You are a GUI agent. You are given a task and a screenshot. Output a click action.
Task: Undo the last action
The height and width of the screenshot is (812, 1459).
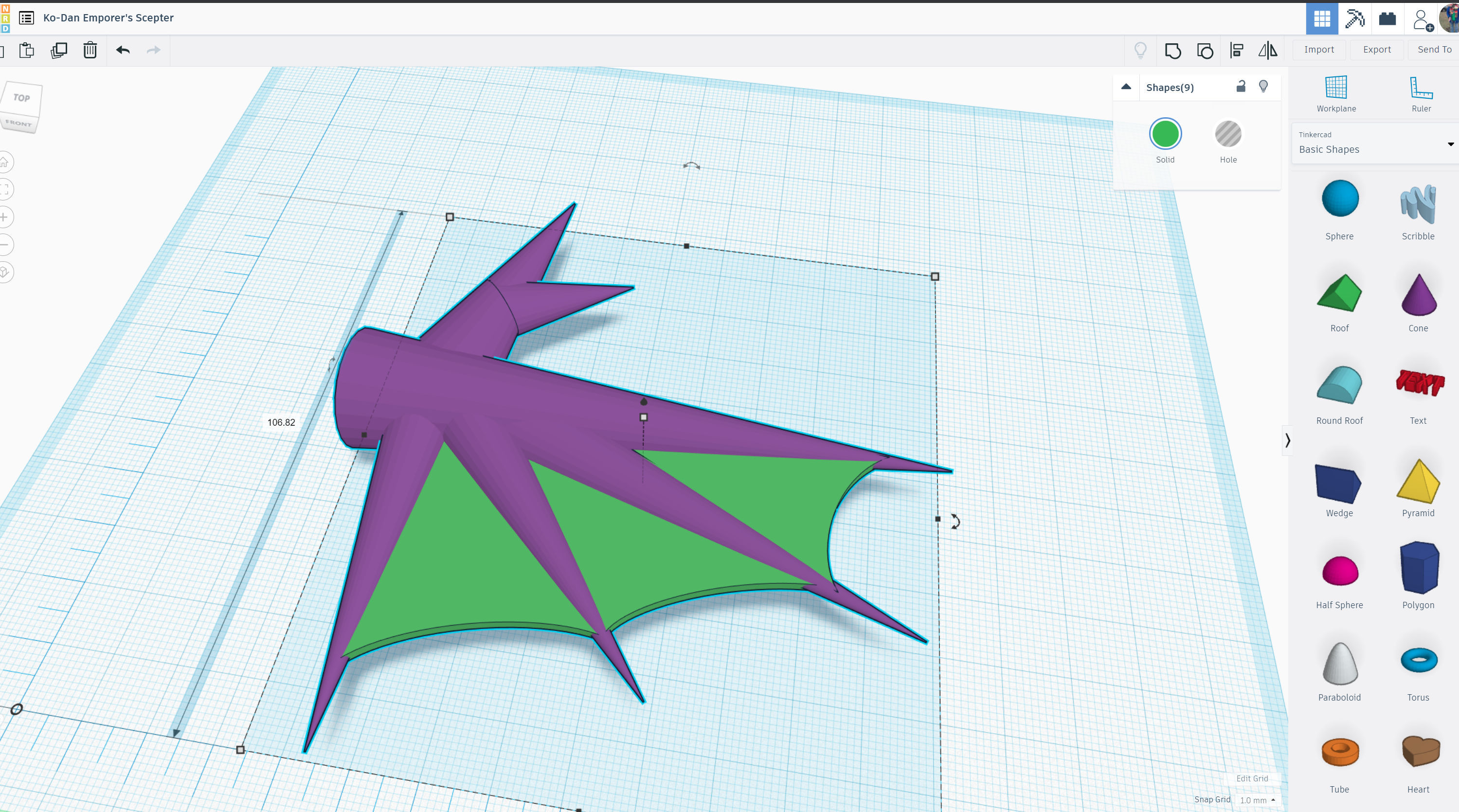123,50
